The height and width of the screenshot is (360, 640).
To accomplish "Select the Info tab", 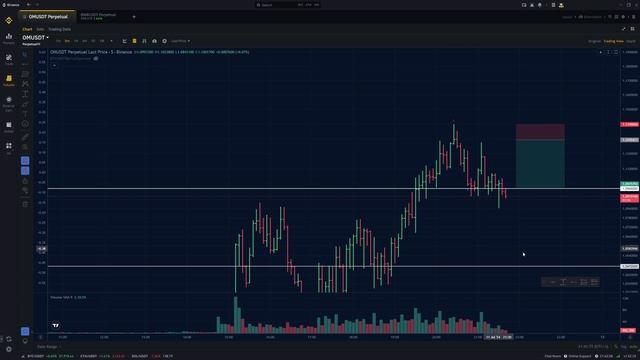I will 40,29.
